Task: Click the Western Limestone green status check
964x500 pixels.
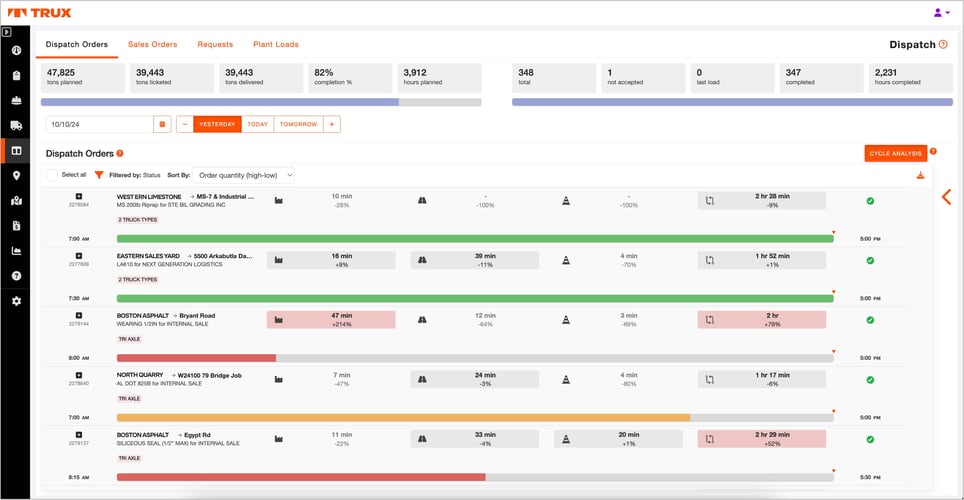Action: pyautogui.click(x=870, y=201)
